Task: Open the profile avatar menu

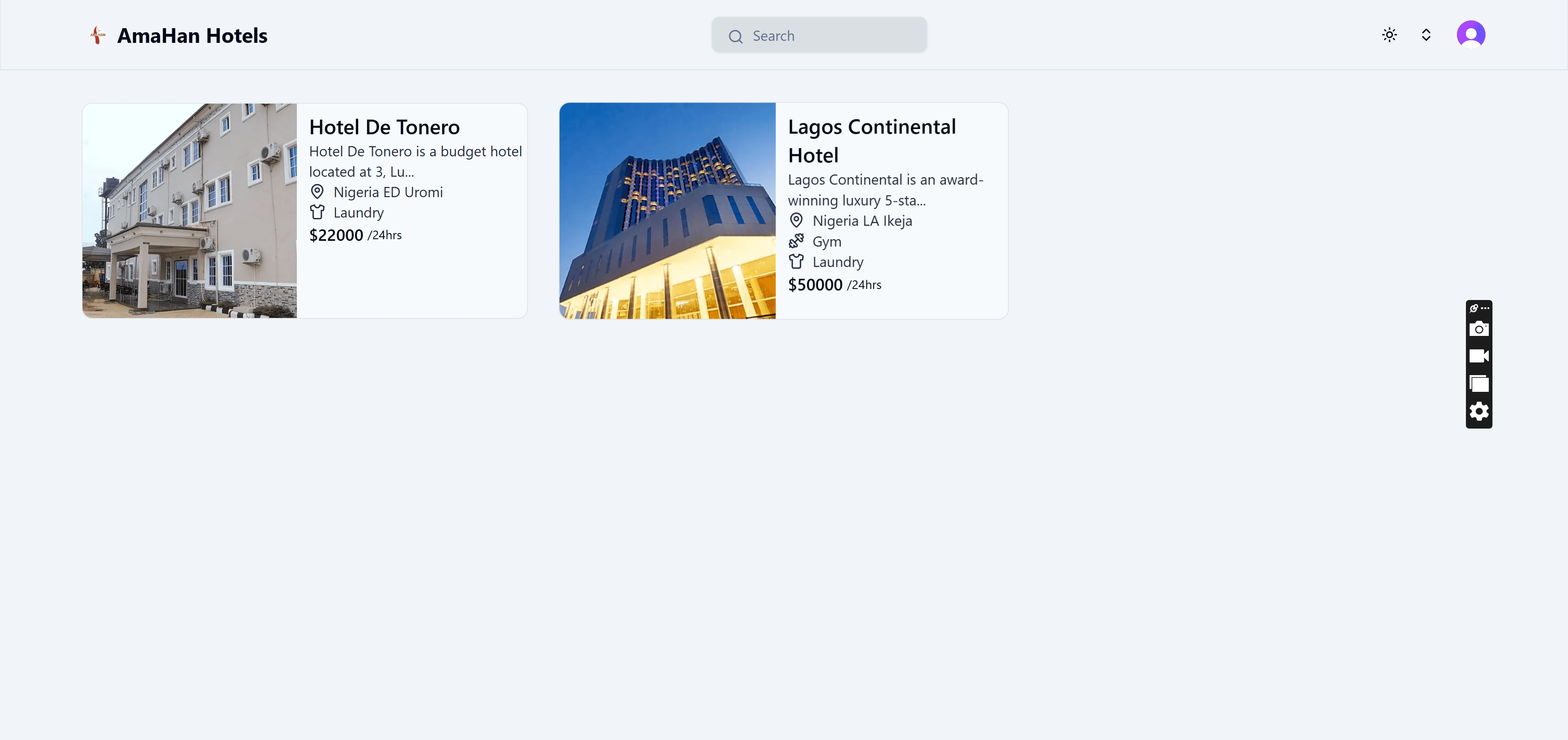Action: click(x=1471, y=34)
